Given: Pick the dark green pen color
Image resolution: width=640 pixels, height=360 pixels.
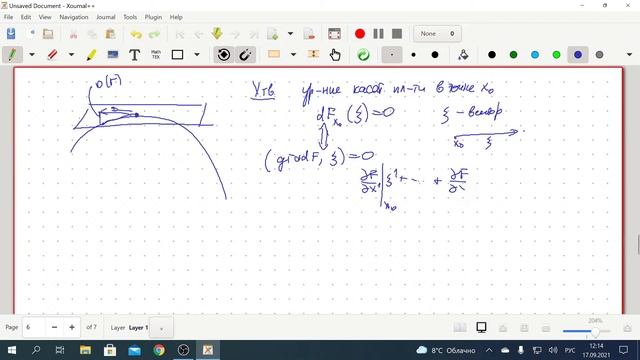Looking at the screenshot, I should pyautogui.click(x=513, y=55).
